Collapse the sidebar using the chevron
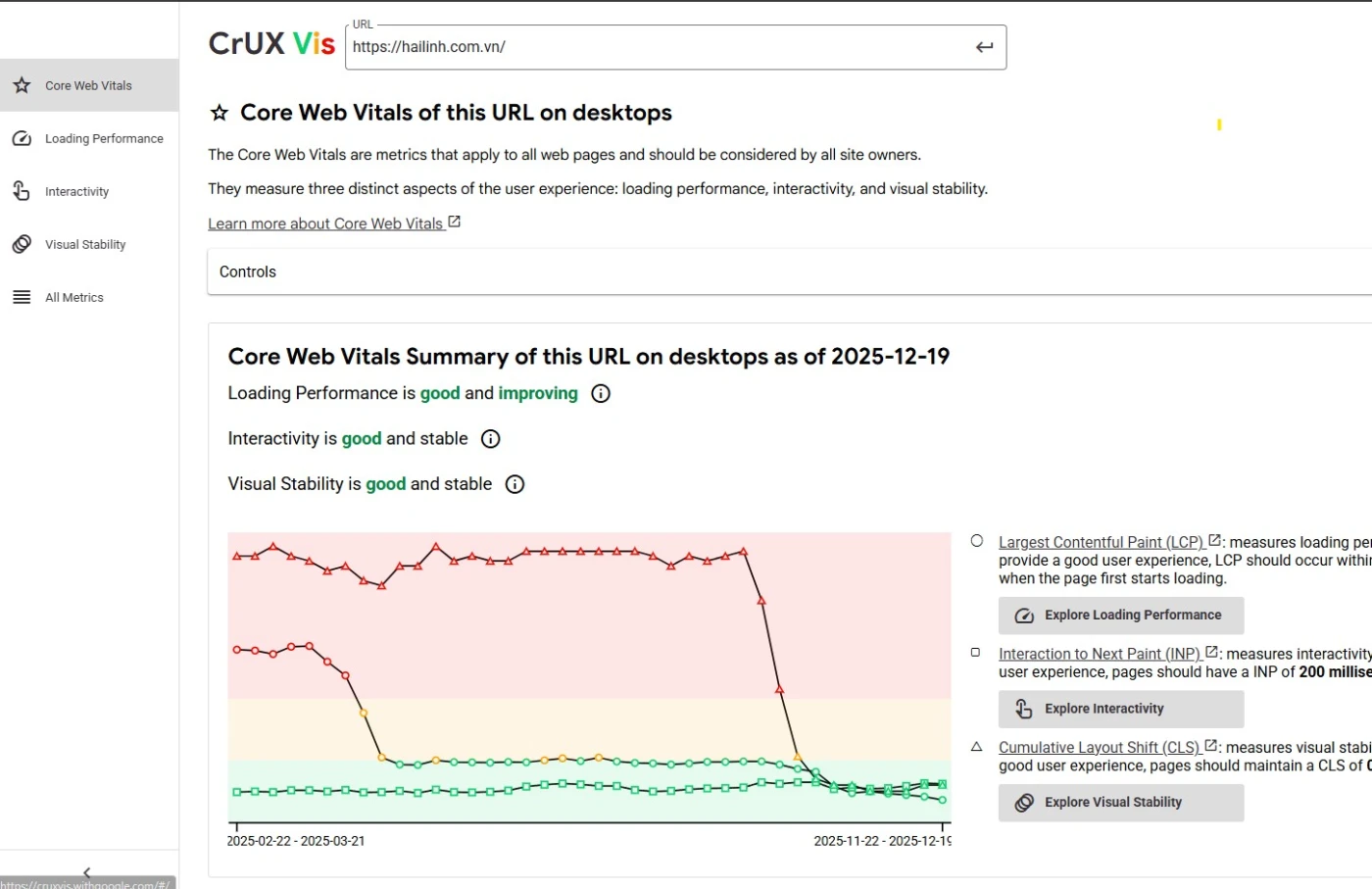The image size is (1372, 889). coord(87,871)
